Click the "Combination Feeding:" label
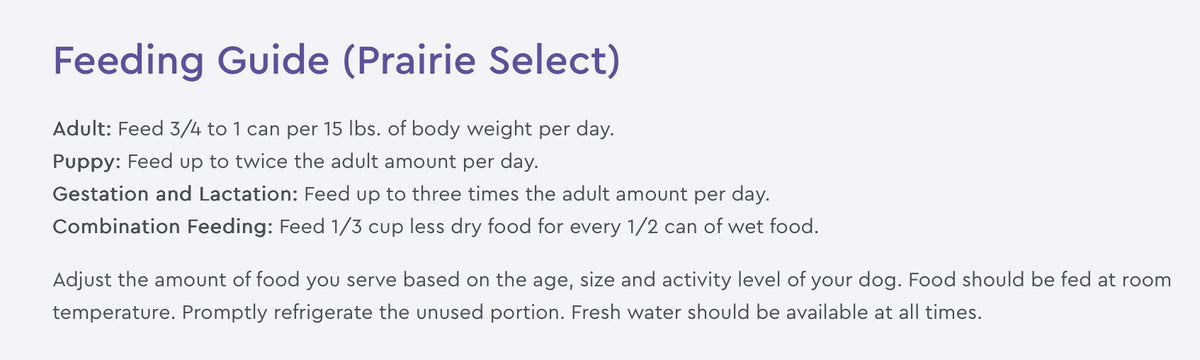 [x=162, y=226]
